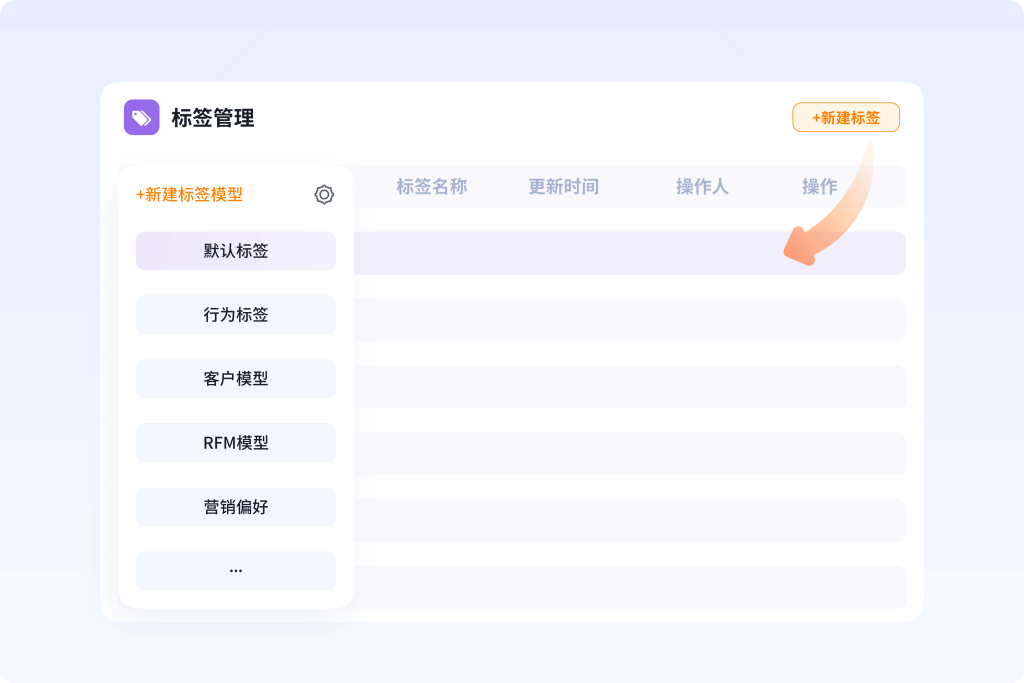Click the 操作人 column header
This screenshot has width=1024, height=683.
pos(702,187)
